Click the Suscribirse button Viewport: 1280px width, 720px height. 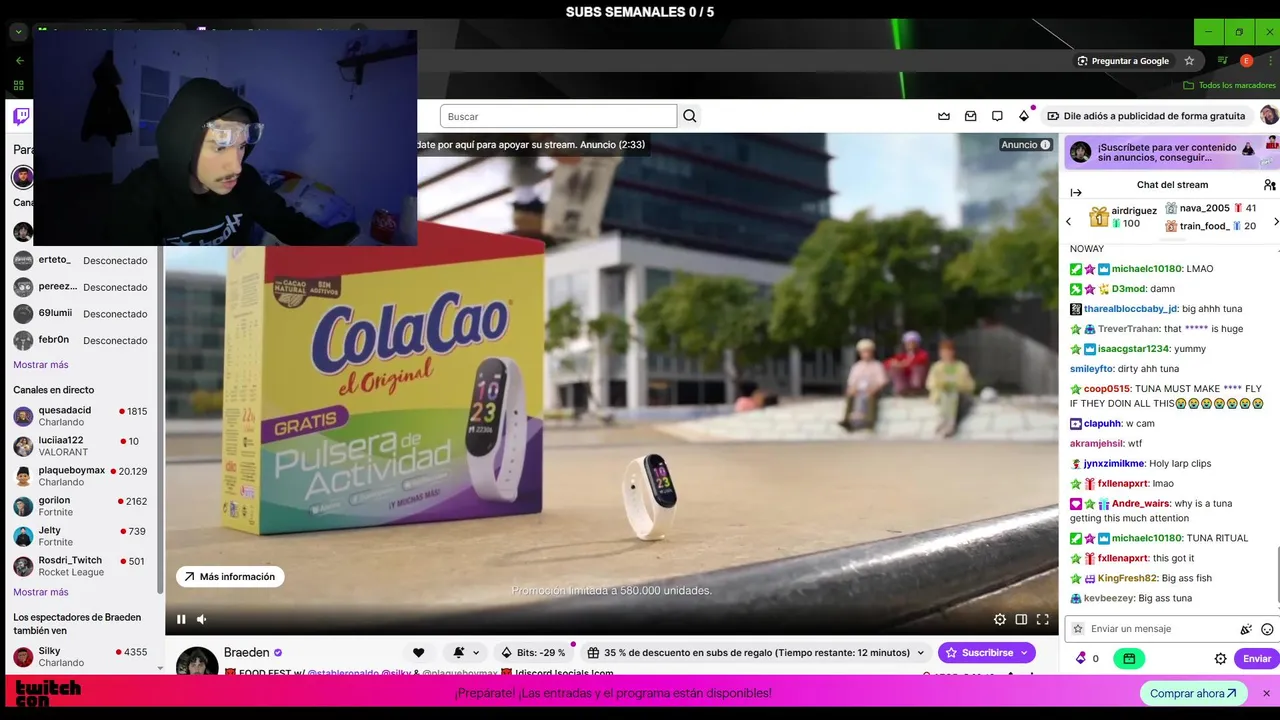(986, 652)
